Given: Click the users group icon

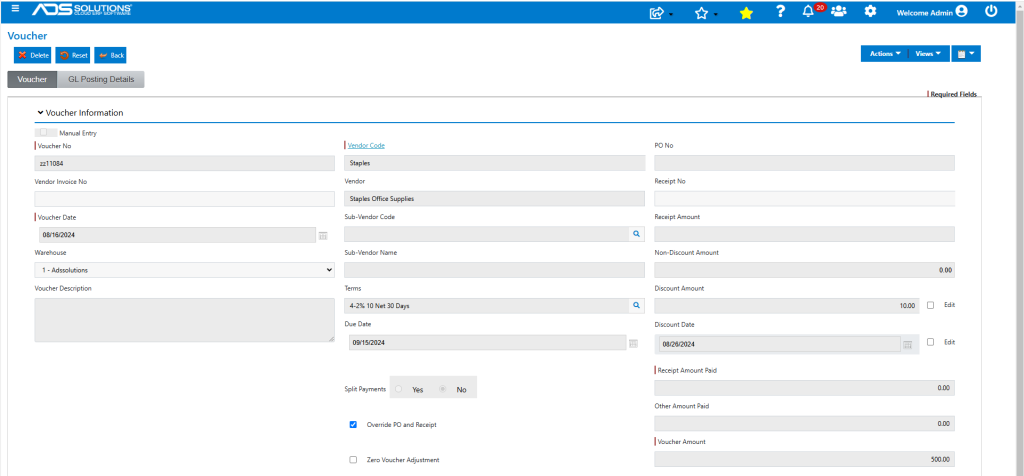Looking at the screenshot, I should click(839, 11).
